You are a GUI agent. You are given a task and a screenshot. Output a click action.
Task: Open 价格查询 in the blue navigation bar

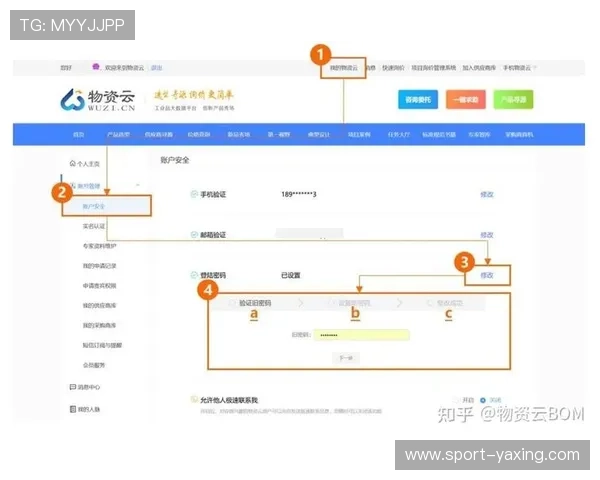click(199, 134)
